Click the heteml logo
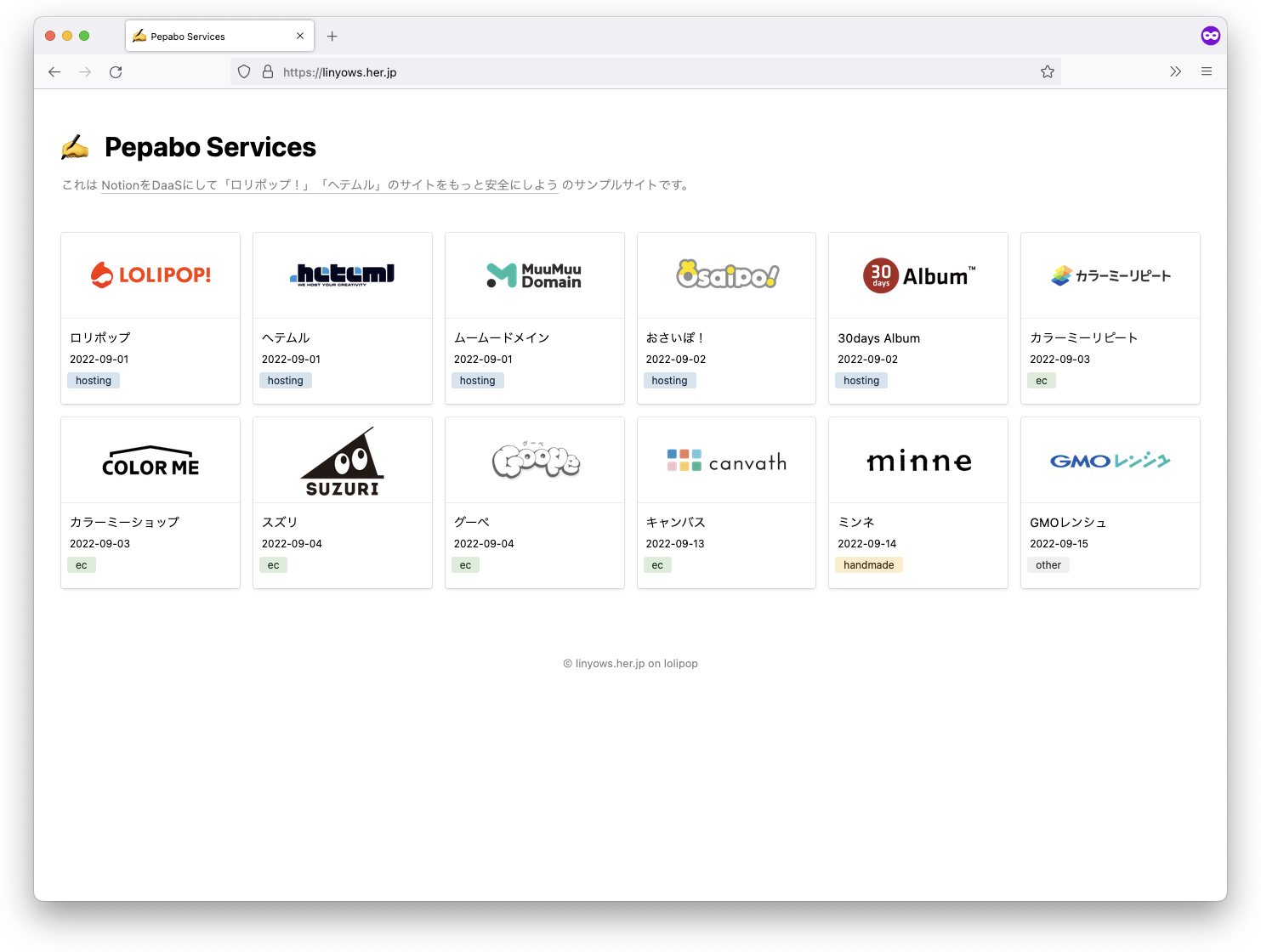Screen dimensions: 1261x952 tap(342, 275)
